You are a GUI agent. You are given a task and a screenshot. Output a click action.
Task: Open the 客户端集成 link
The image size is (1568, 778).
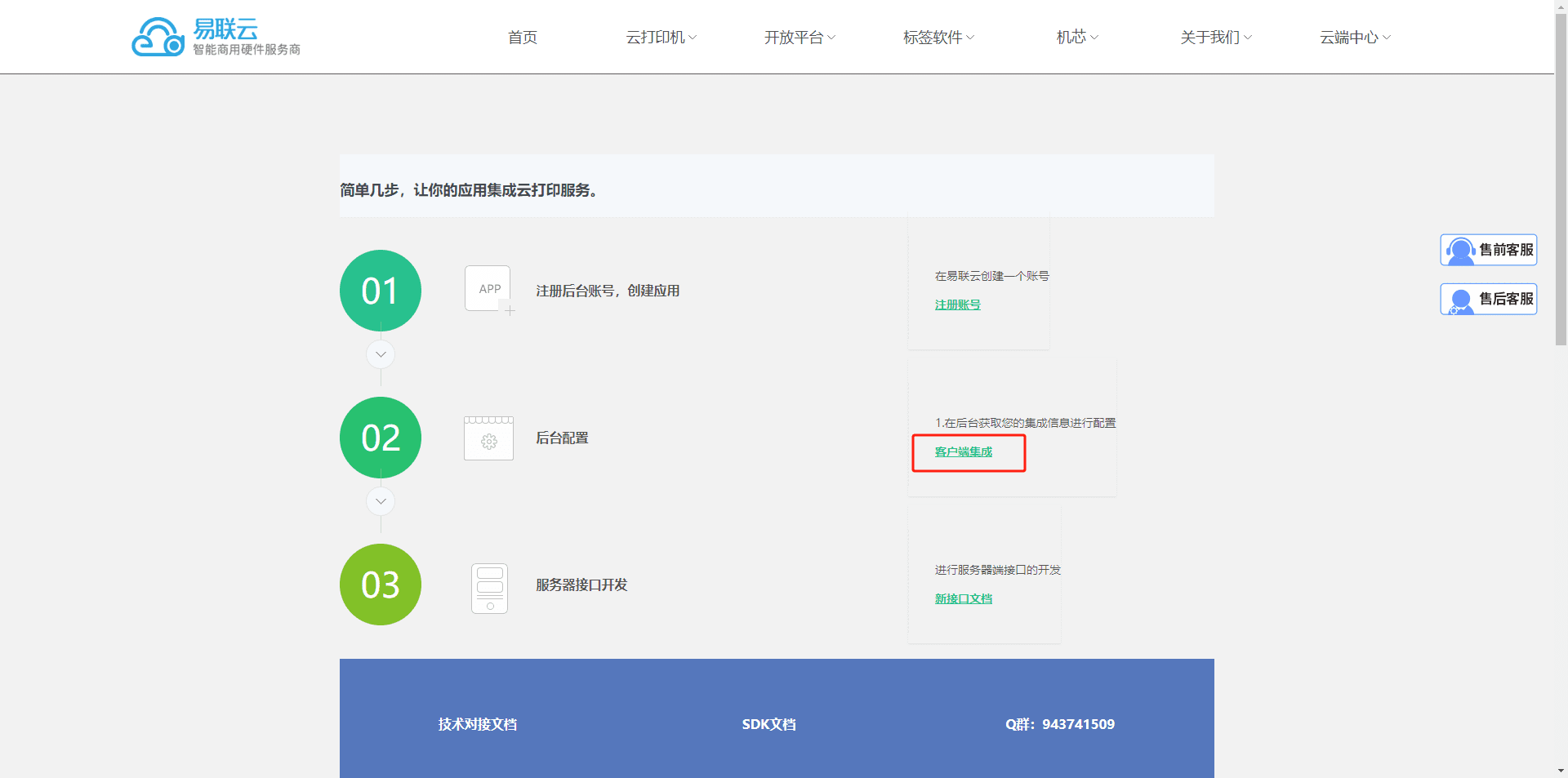point(964,451)
